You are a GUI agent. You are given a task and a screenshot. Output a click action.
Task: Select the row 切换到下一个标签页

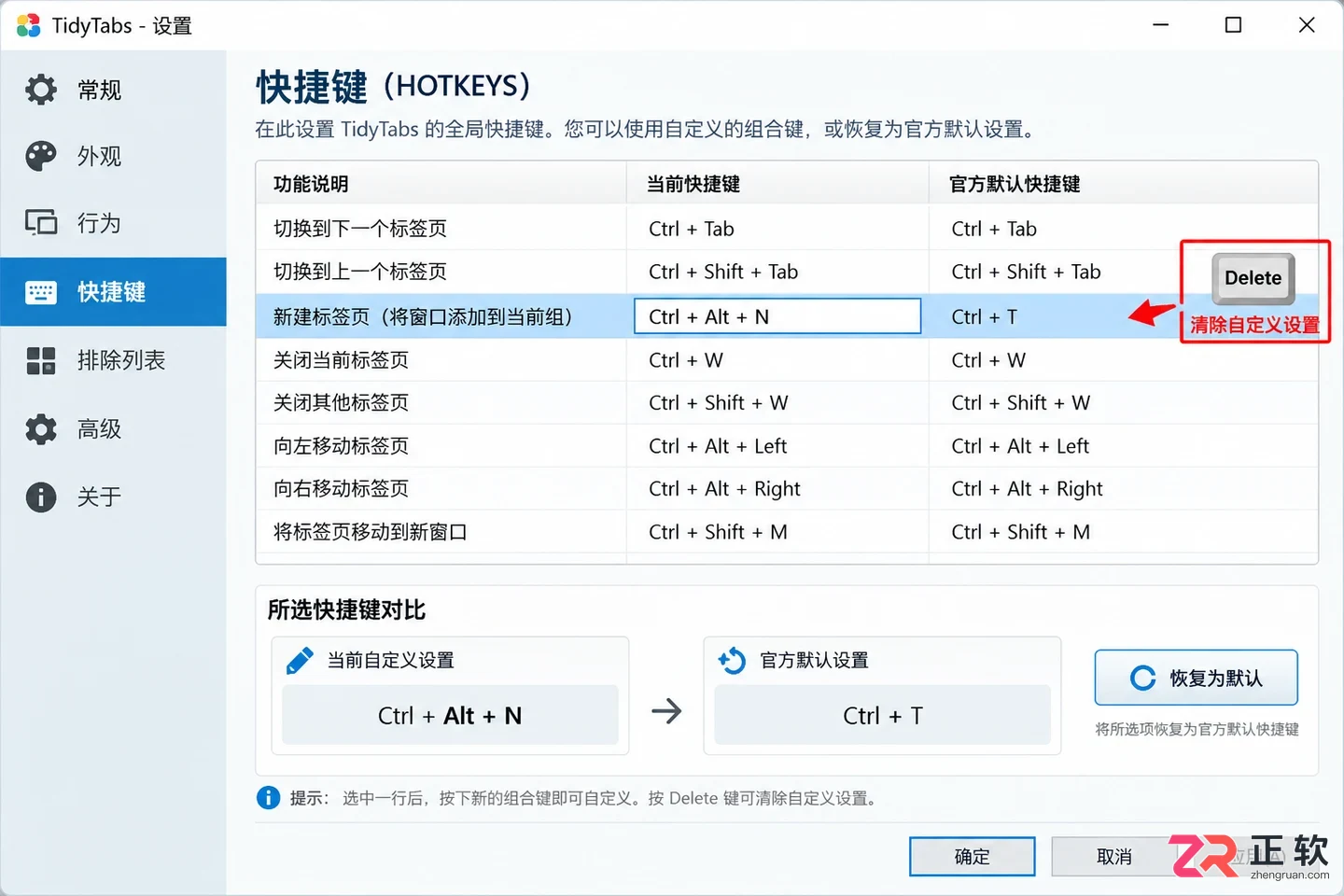coord(787,229)
